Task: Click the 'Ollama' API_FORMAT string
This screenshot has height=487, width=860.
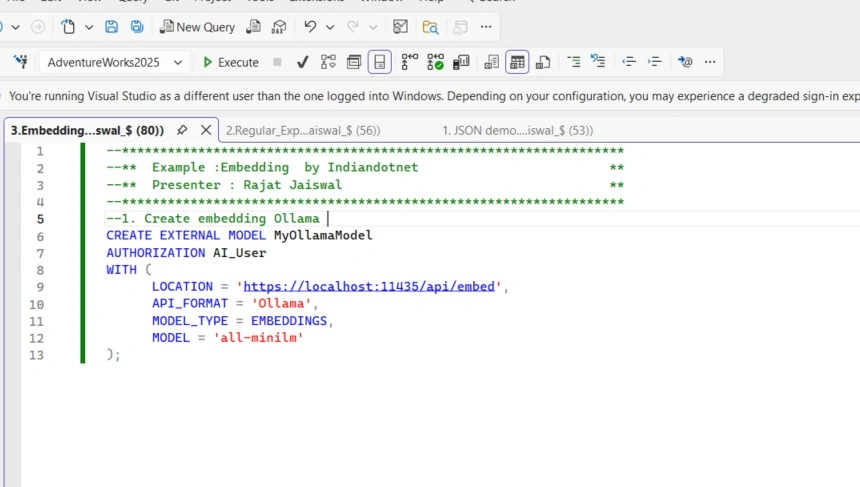Action: [281, 303]
